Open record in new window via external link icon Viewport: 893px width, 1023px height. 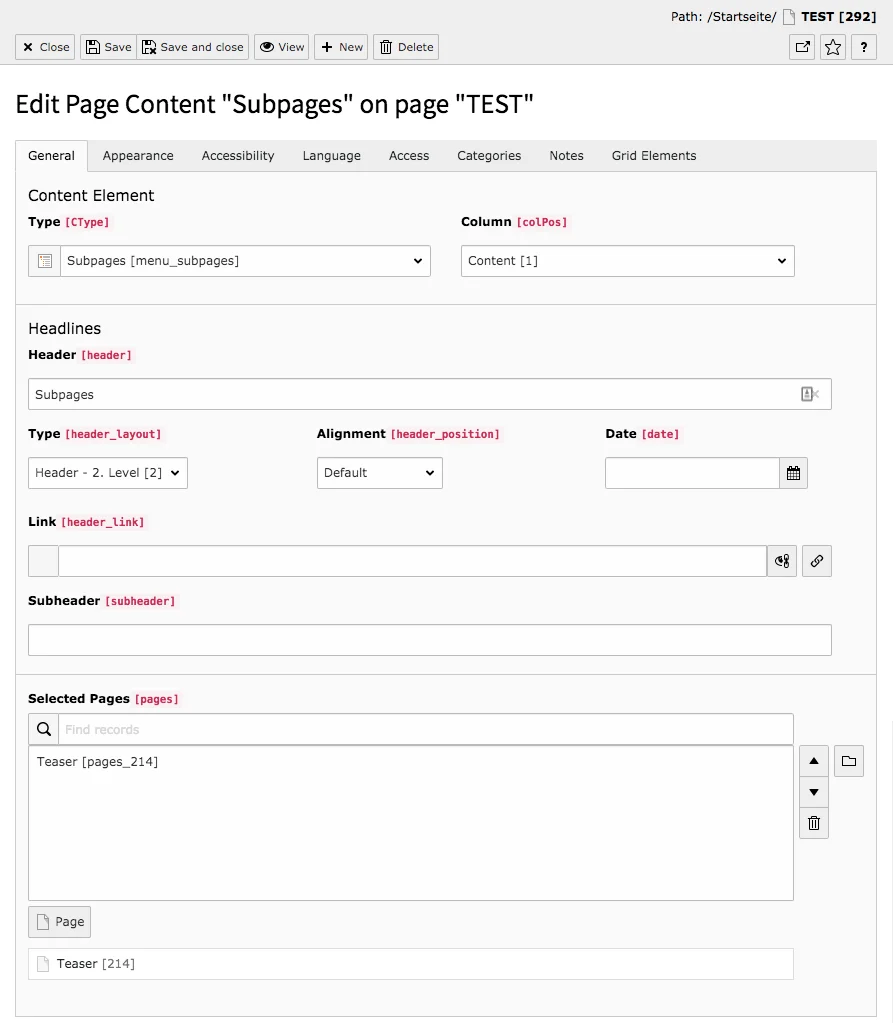[x=801, y=47]
